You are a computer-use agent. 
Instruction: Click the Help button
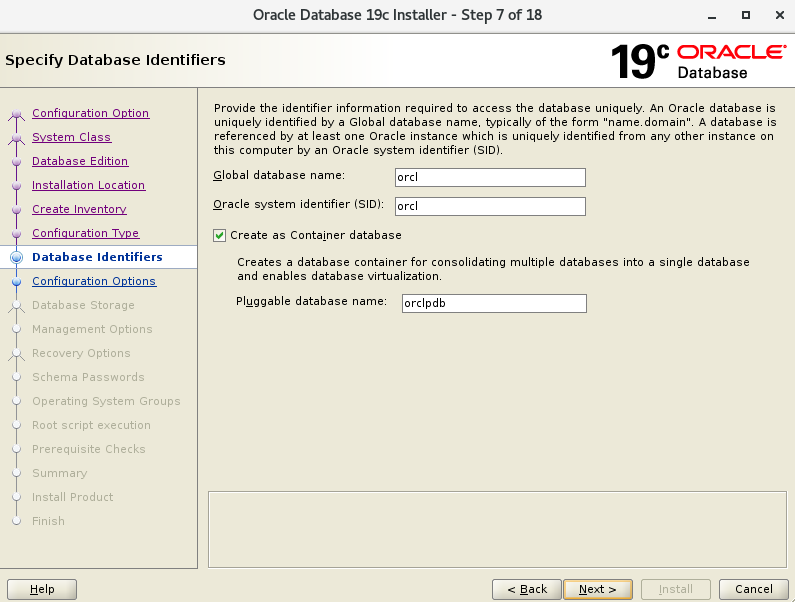coord(42,589)
